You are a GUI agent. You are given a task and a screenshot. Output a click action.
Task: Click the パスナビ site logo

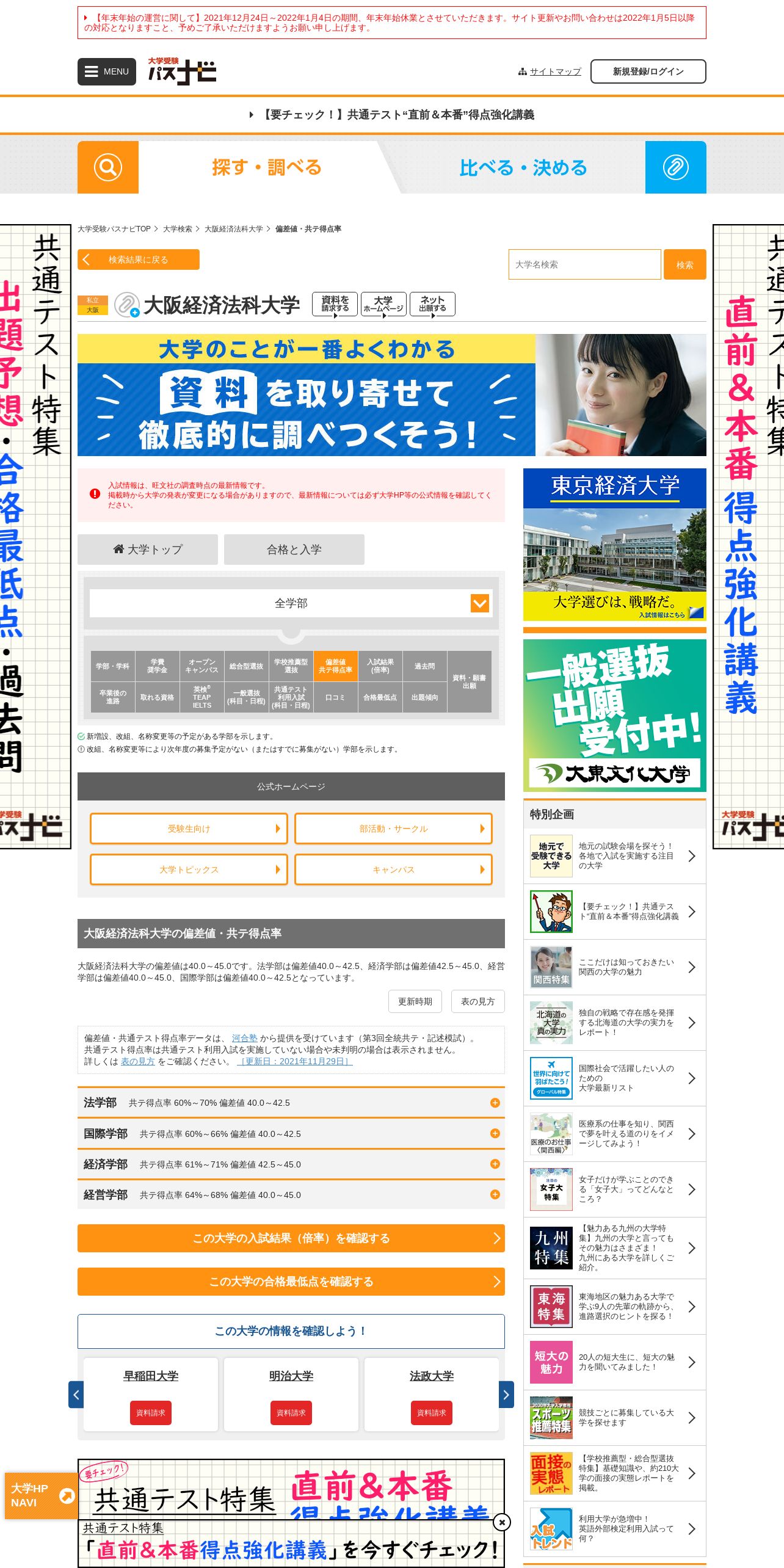click(182, 71)
